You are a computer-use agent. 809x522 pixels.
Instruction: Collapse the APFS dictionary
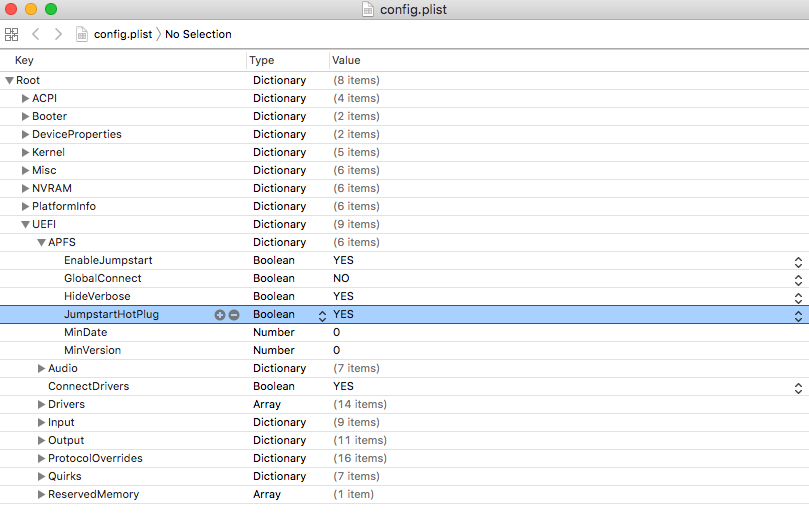(41, 242)
